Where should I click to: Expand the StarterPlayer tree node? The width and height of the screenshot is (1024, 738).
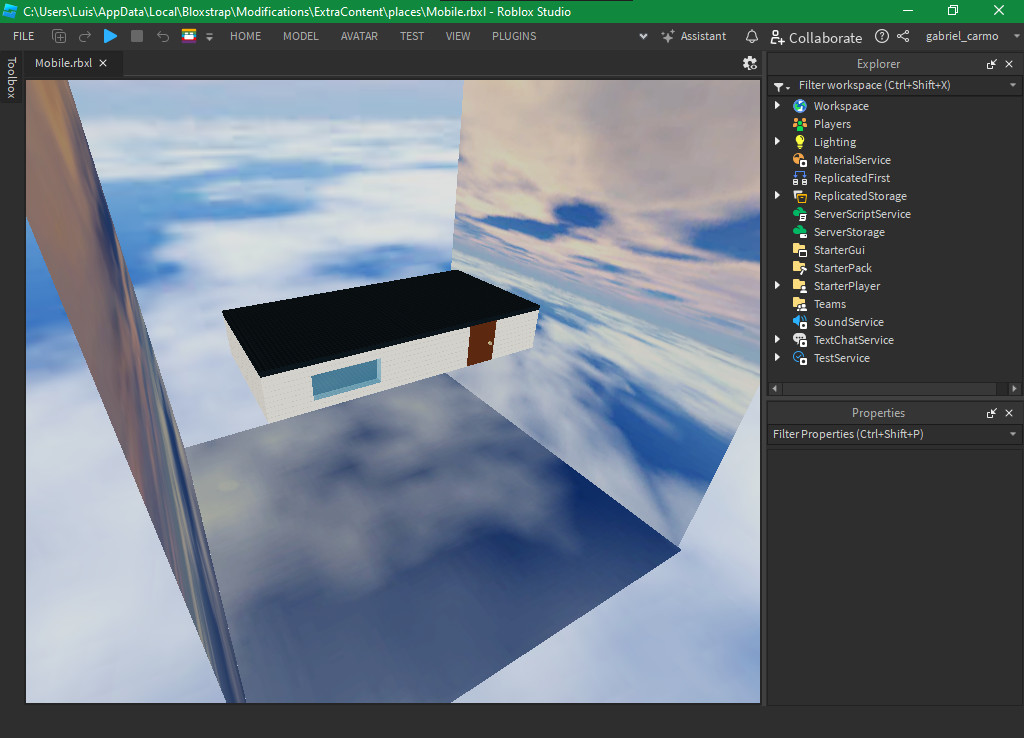(x=777, y=285)
